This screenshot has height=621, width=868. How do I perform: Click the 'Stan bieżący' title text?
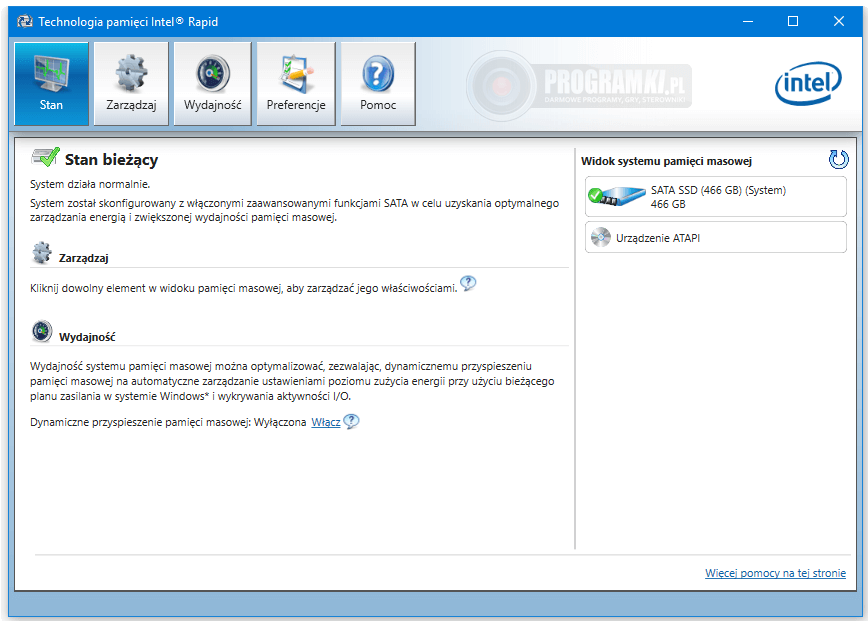click(111, 160)
